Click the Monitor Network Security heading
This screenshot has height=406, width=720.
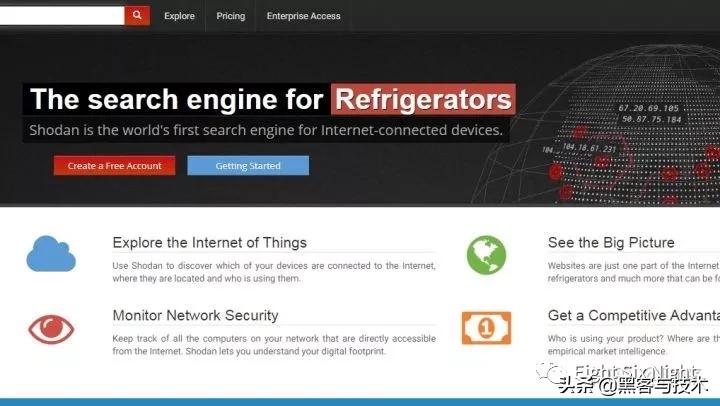(x=195, y=315)
